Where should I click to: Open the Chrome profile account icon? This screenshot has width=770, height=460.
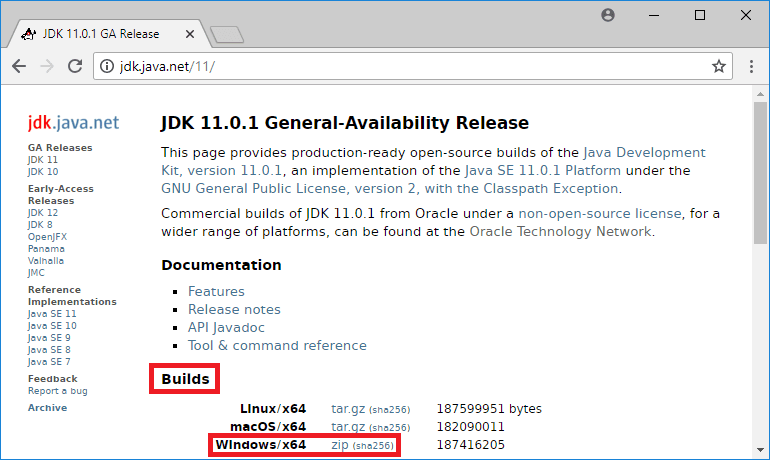click(609, 15)
